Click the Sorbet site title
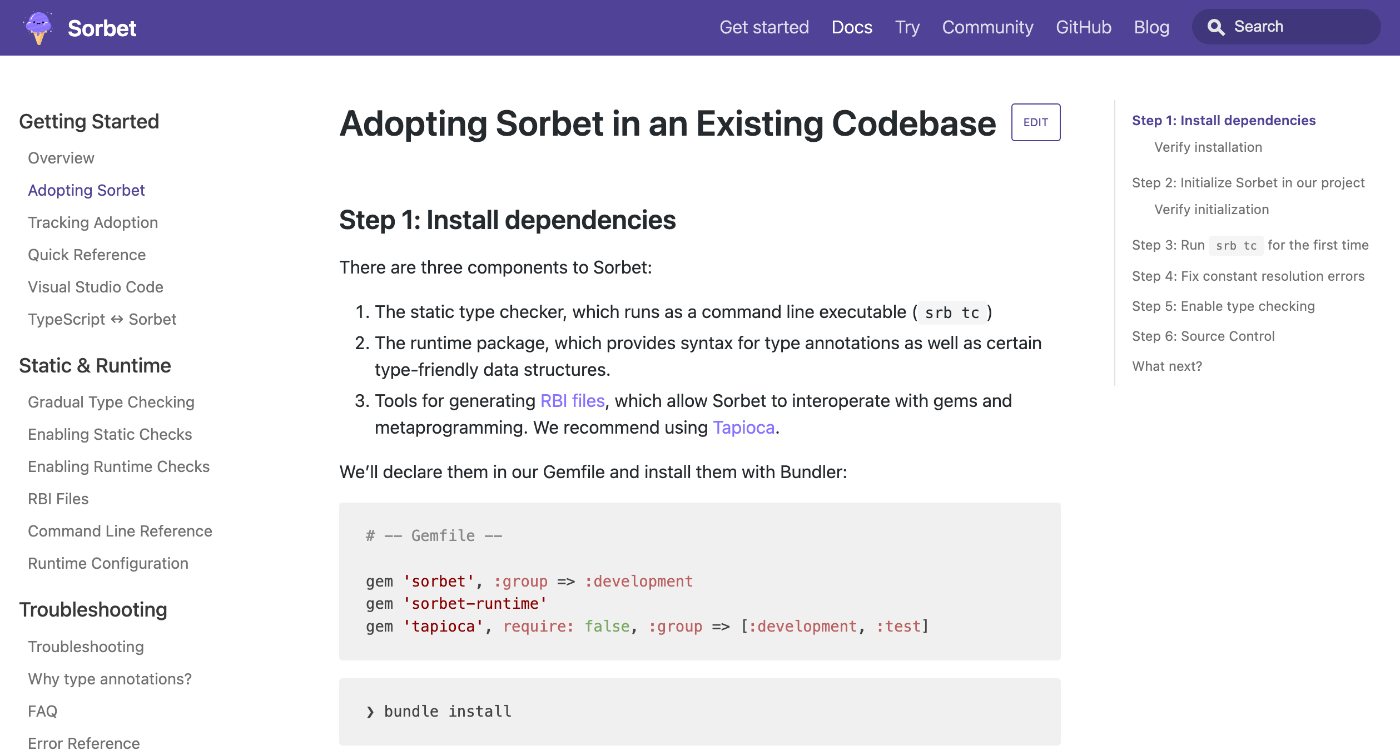This screenshot has width=1400, height=755. [x=102, y=28]
